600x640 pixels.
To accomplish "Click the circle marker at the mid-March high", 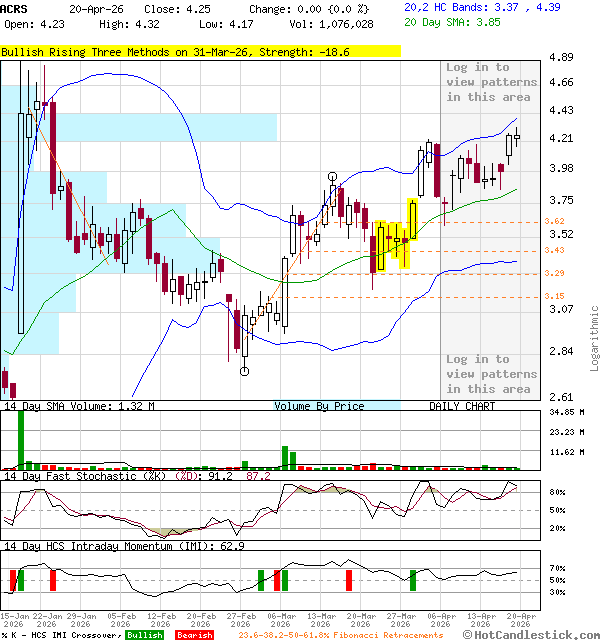I will (332, 177).
